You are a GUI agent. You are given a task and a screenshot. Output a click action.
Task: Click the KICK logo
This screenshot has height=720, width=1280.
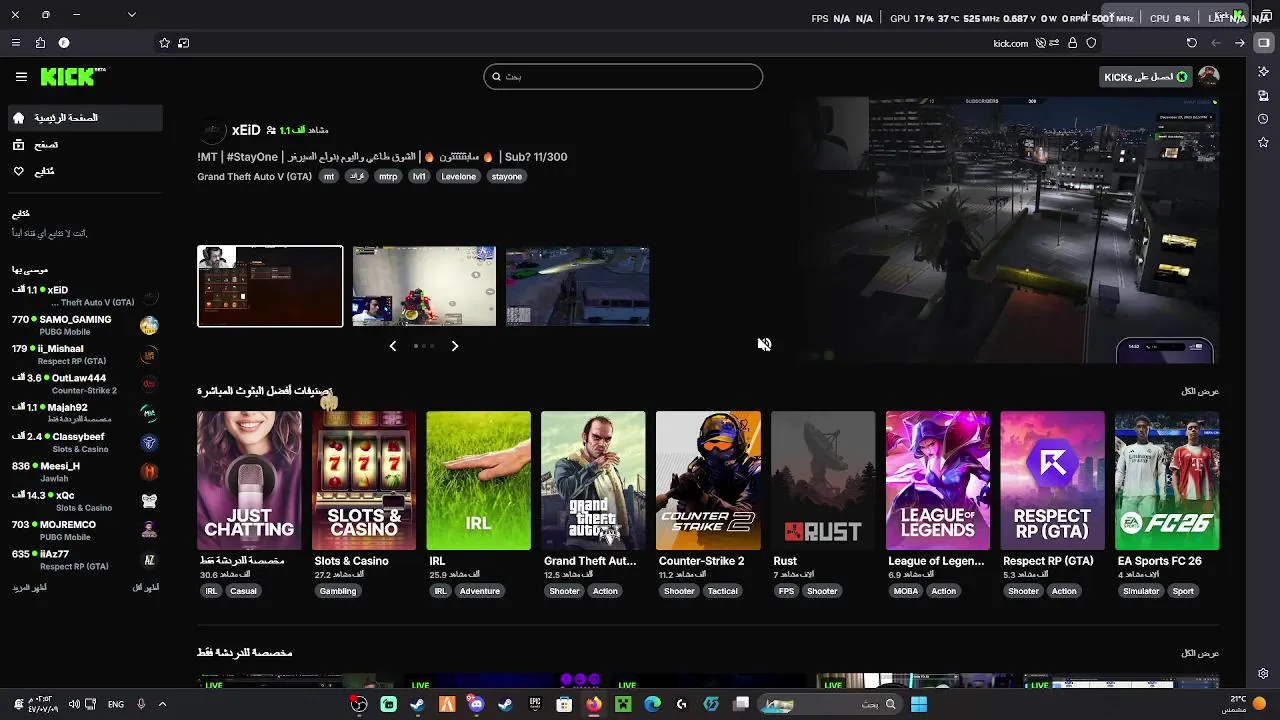(72, 76)
